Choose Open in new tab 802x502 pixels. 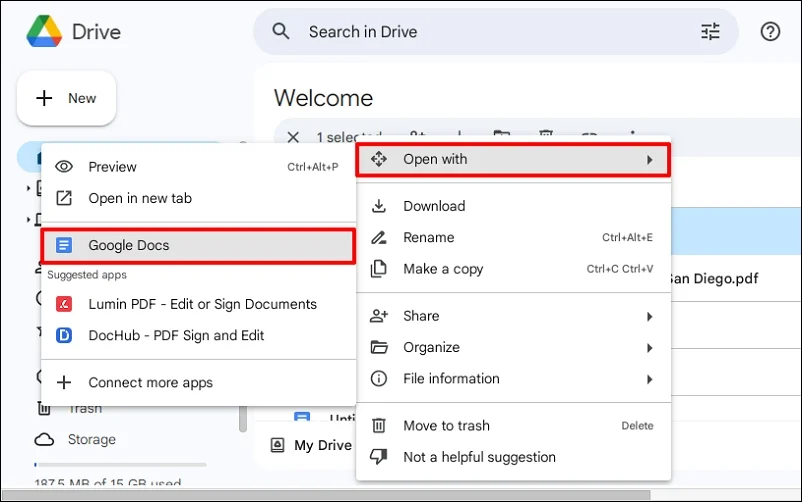[x=198, y=198]
